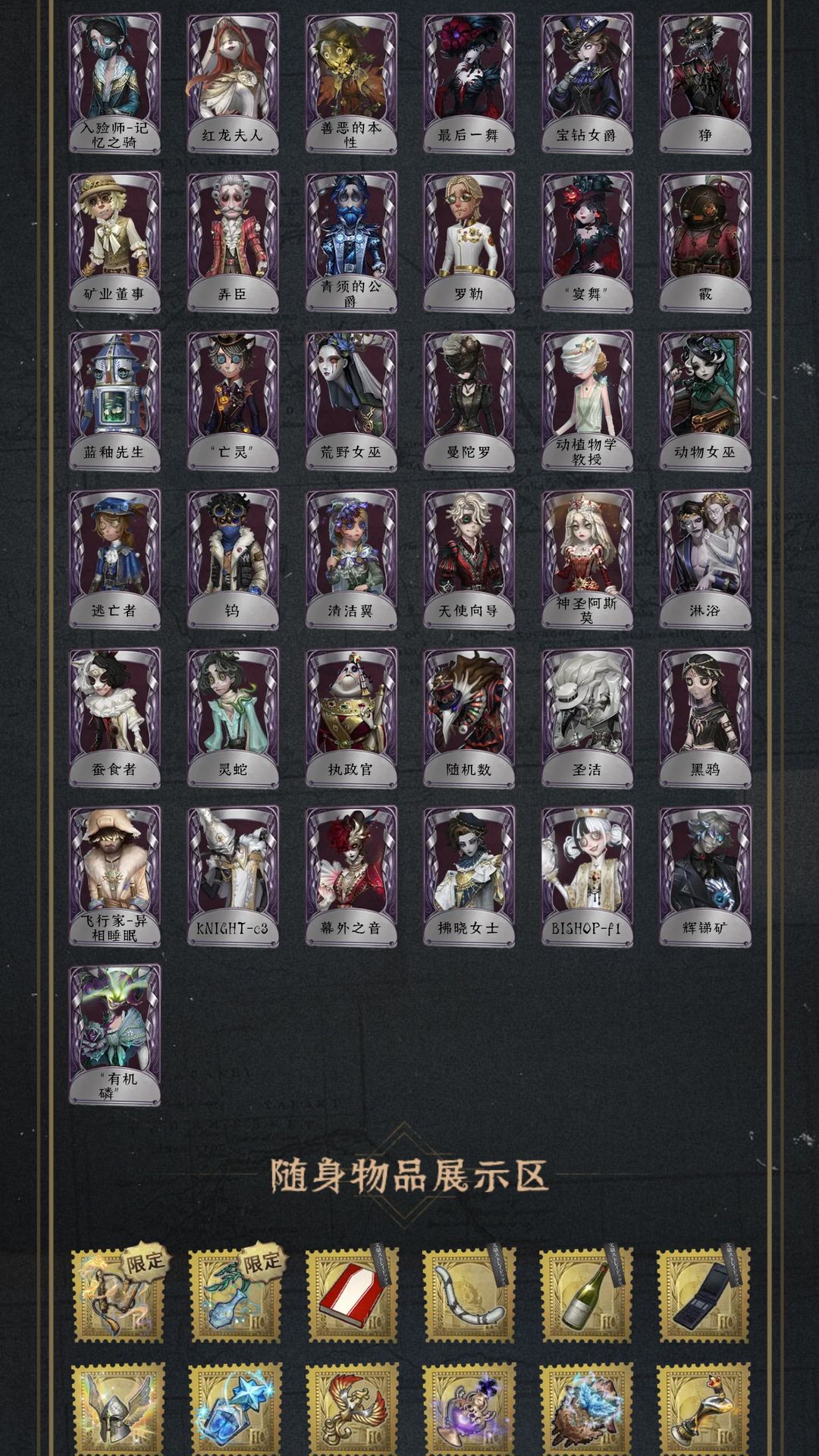Select the champagne bottle accessory stamp

coord(587,1296)
